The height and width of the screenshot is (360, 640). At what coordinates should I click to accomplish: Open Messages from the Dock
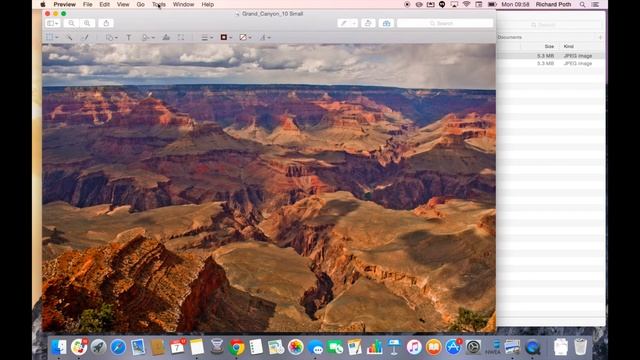(x=316, y=347)
